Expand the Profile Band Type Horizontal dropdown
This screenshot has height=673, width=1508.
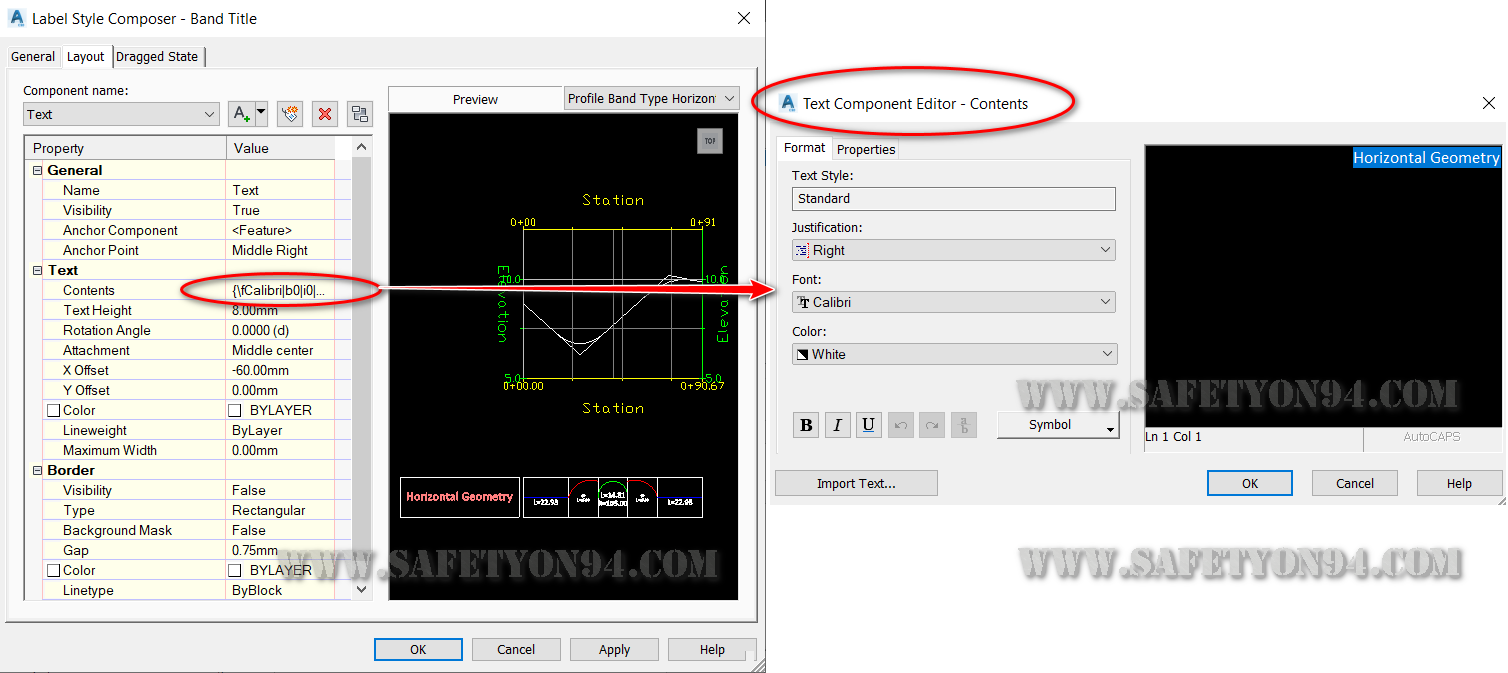pyautogui.click(x=650, y=98)
